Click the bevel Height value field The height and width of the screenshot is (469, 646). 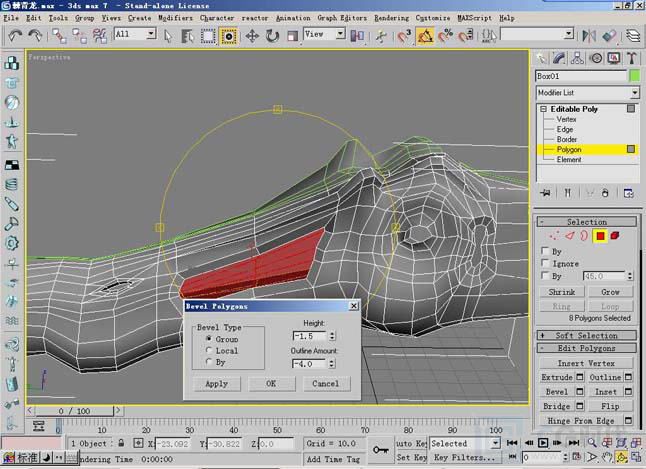coord(309,336)
